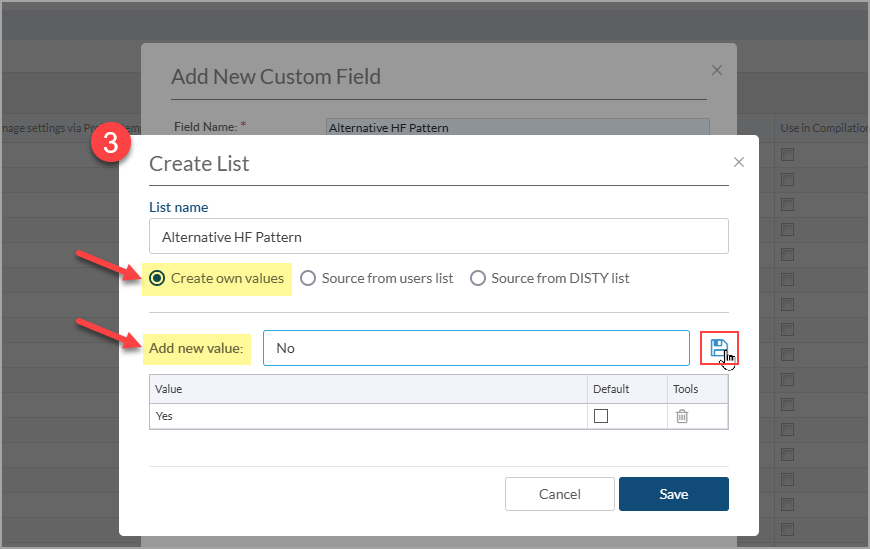Image resolution: width=870 pixels, height=549 pixels.
Task: Choose Source from DISTY list option
Action: point(478,278)
